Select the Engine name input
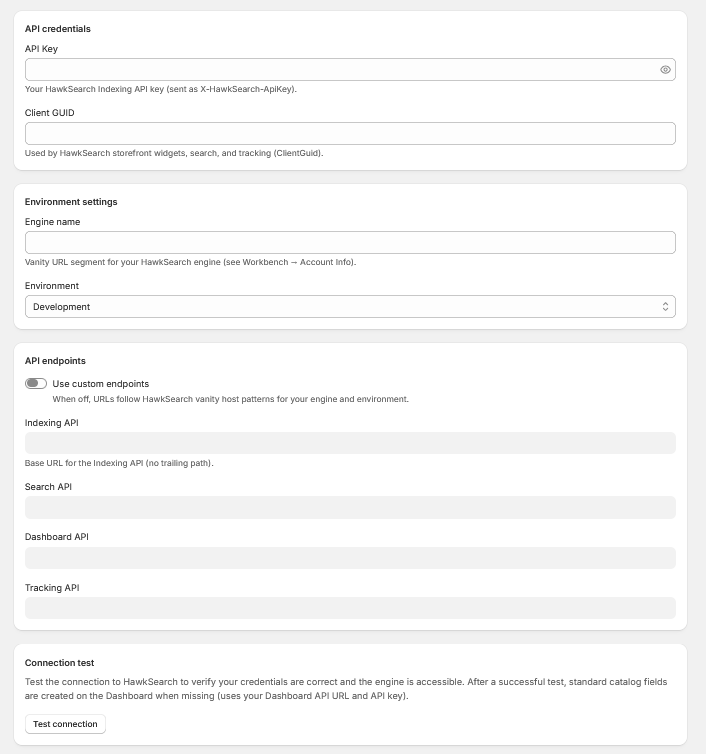Image resolution: width=706 pixels, height=754 pixels. tap(350, 243)
